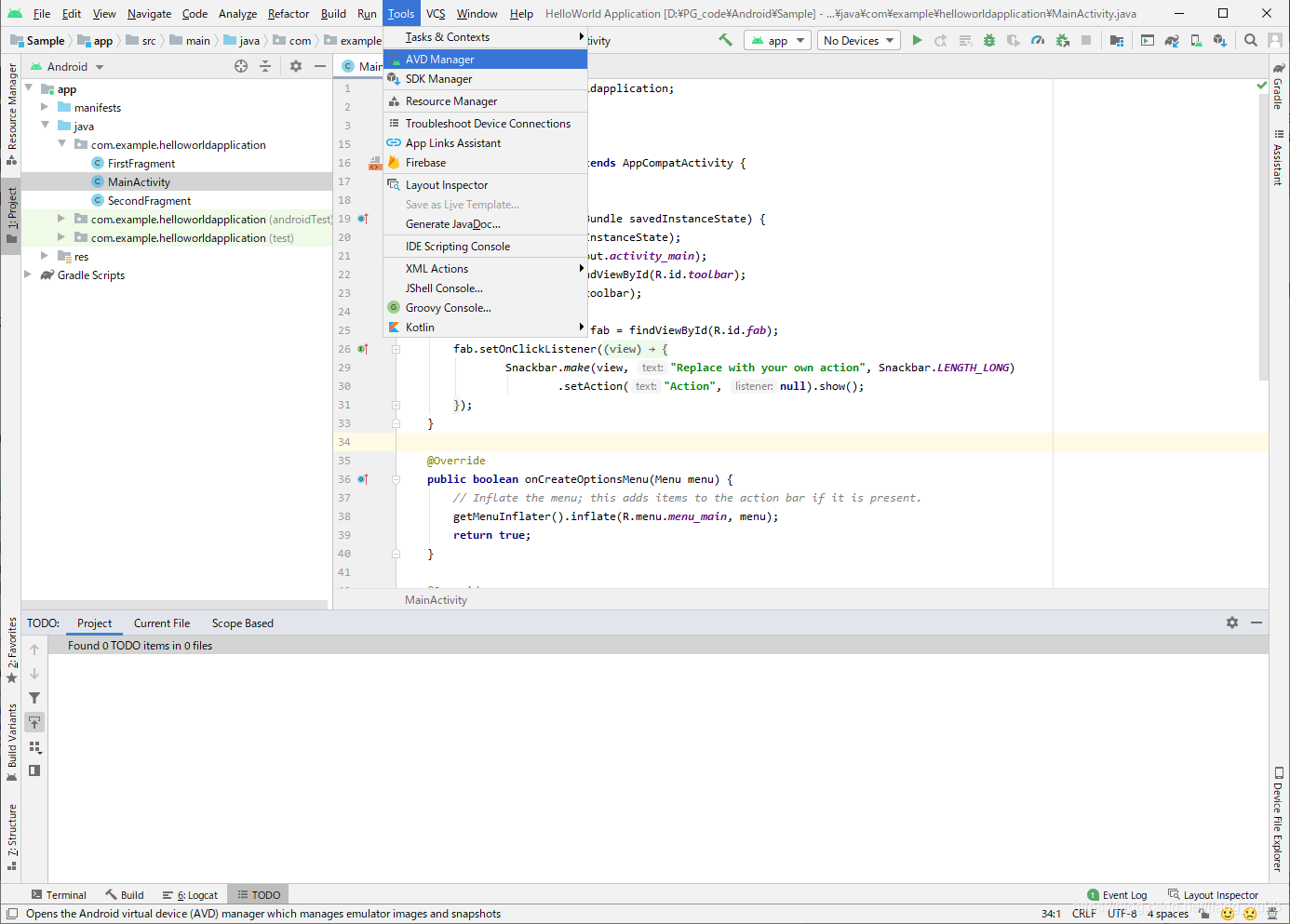Click the Make Project hammer icon
1290x924 pixels.
725,40
